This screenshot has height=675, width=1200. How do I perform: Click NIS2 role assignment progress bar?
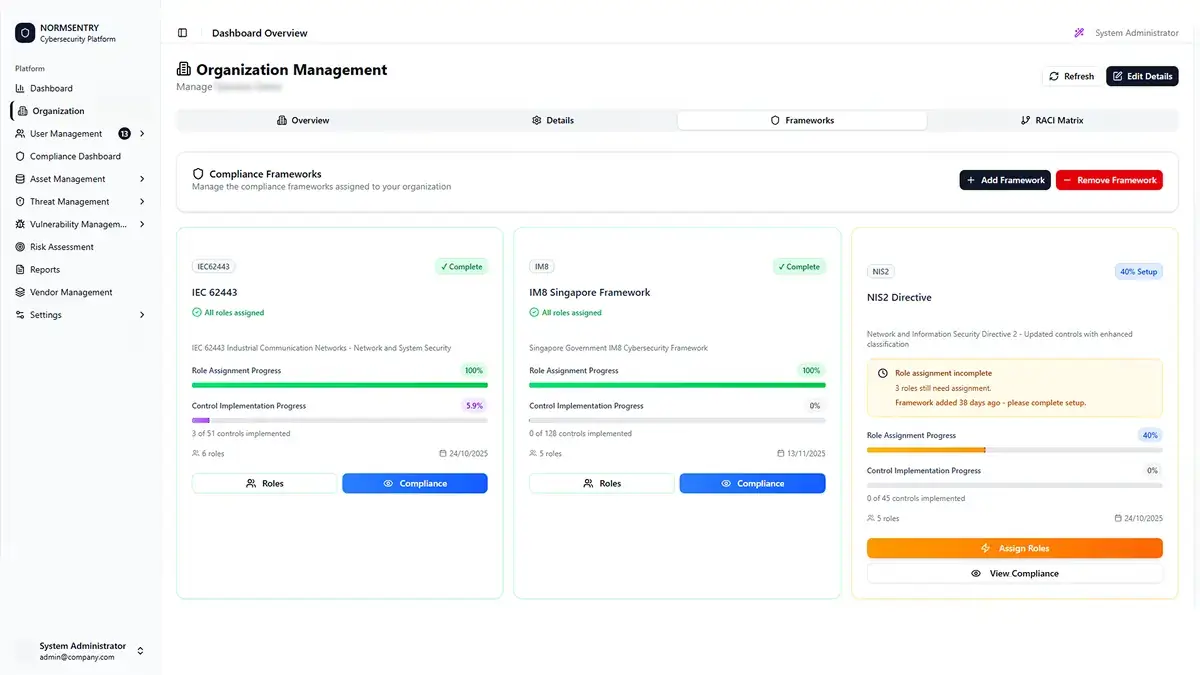[1015, 450]
